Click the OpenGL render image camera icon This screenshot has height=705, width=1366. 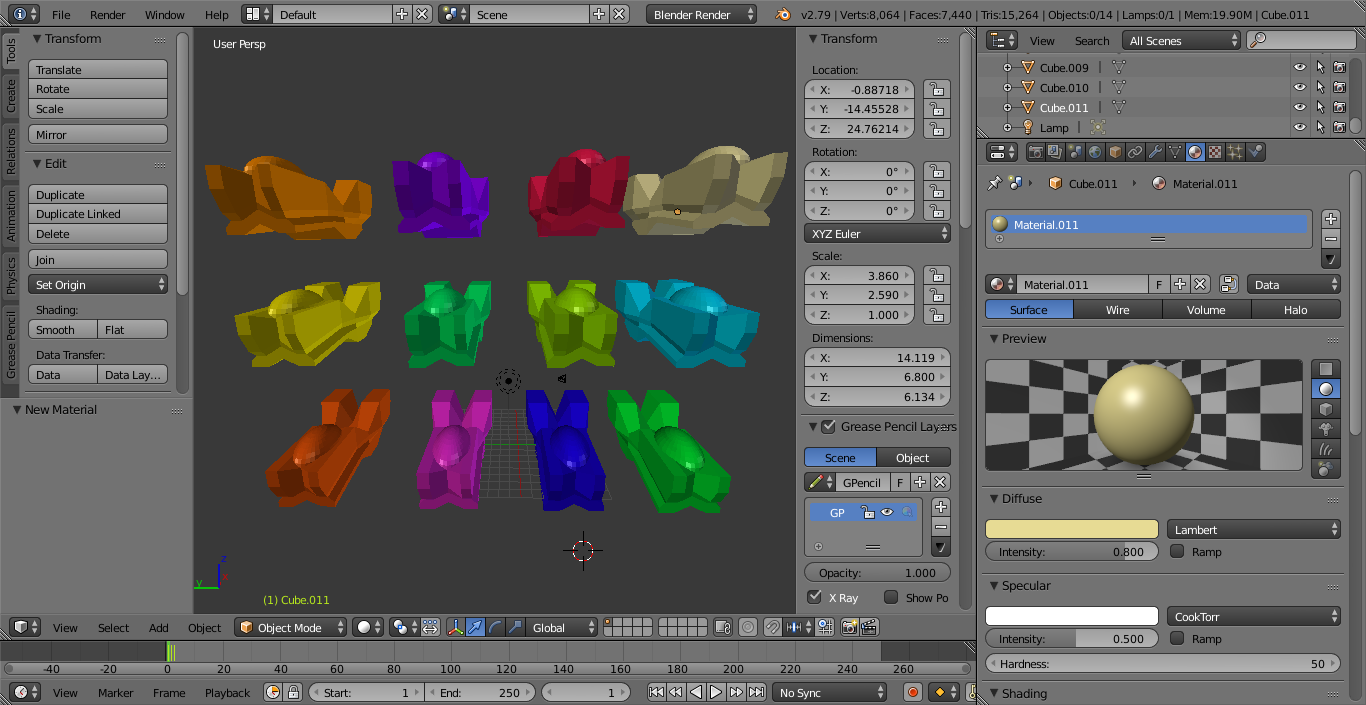pos(850,628)
